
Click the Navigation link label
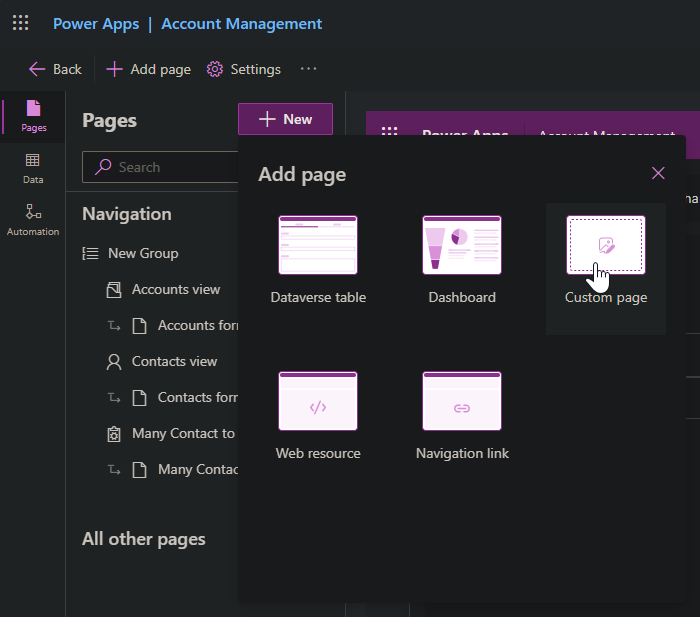click(x=462, y=453)
